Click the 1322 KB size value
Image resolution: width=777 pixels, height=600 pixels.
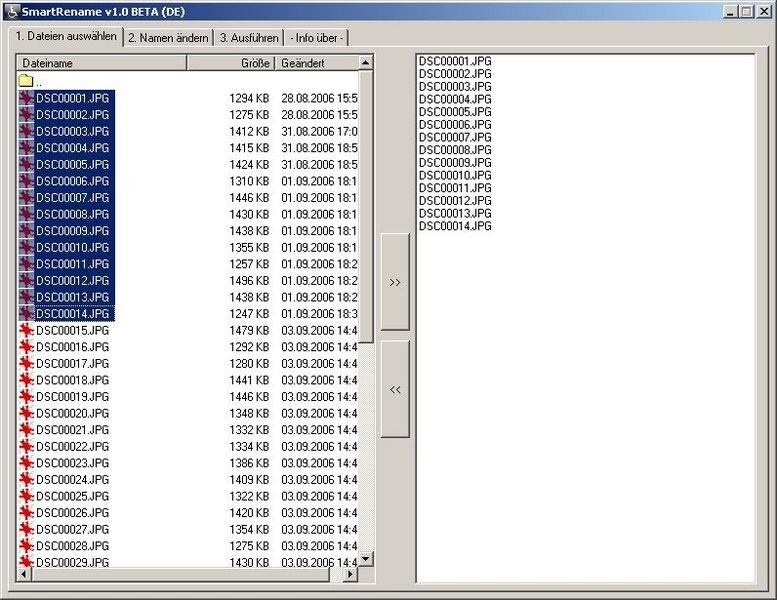(249, 496)
